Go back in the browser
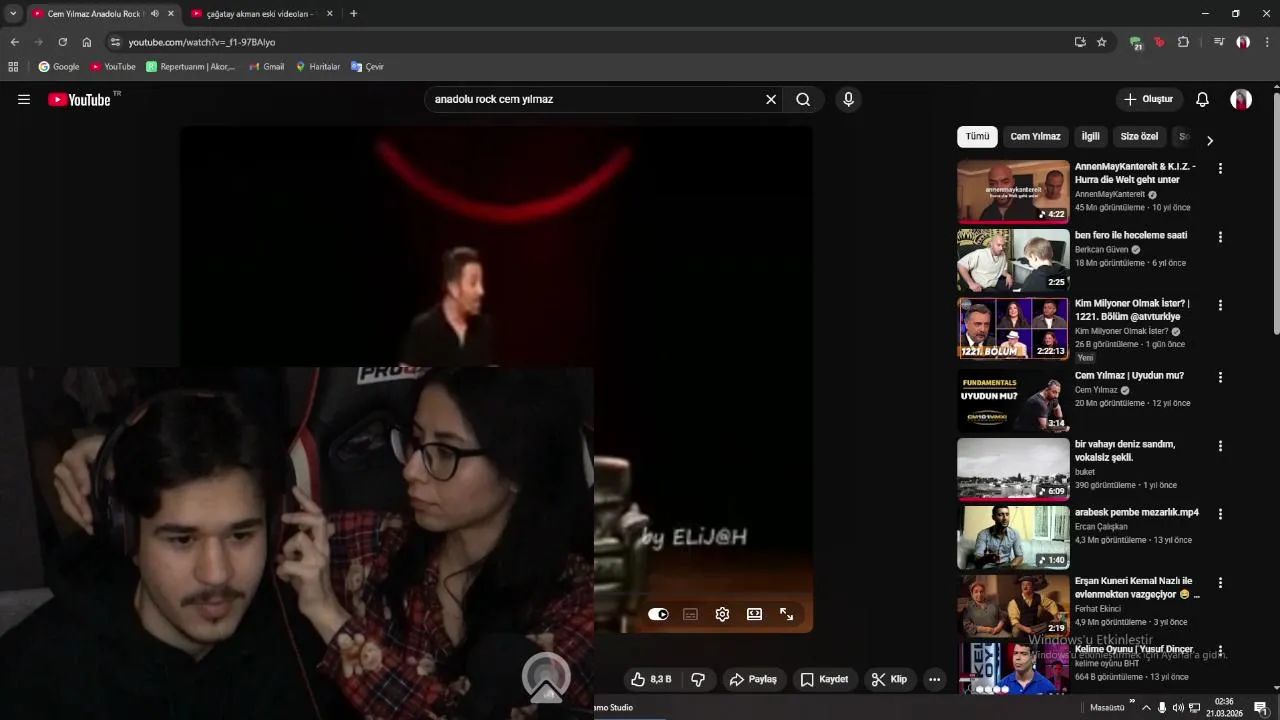This screenshot has height=720, width=1280. point(14,42)
